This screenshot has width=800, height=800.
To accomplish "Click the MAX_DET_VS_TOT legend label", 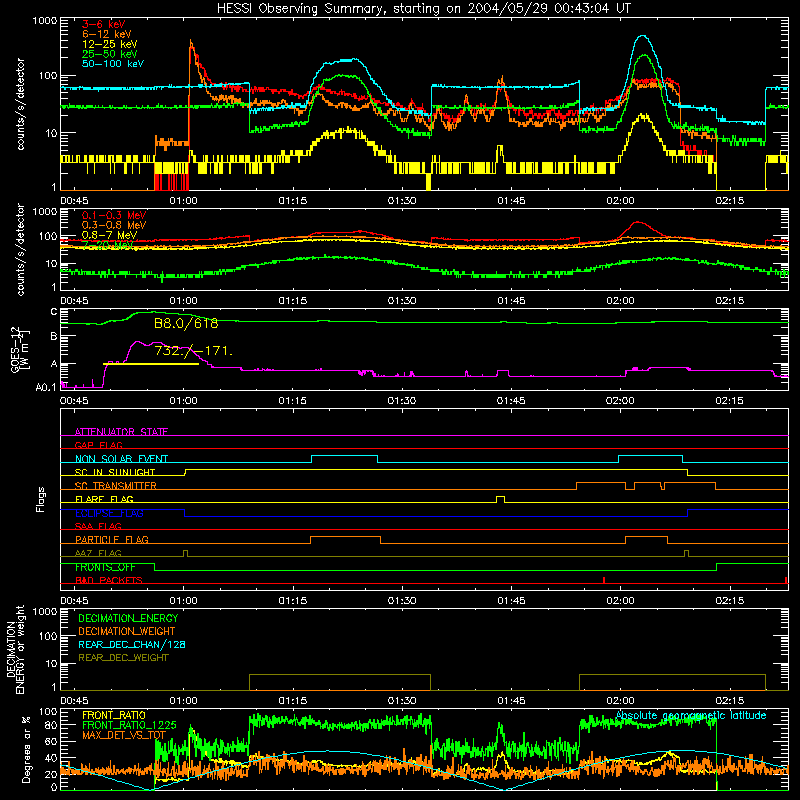I will click(124, 735).
